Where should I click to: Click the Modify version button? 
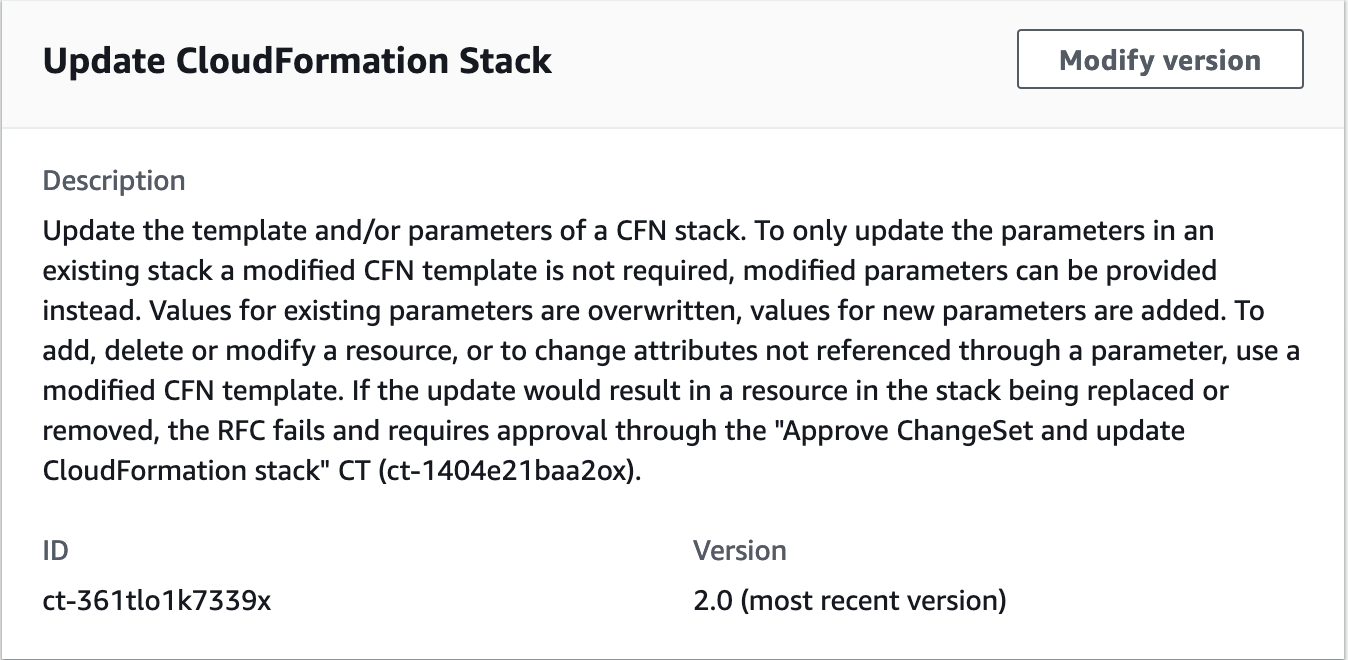[x=1159, y=59]
